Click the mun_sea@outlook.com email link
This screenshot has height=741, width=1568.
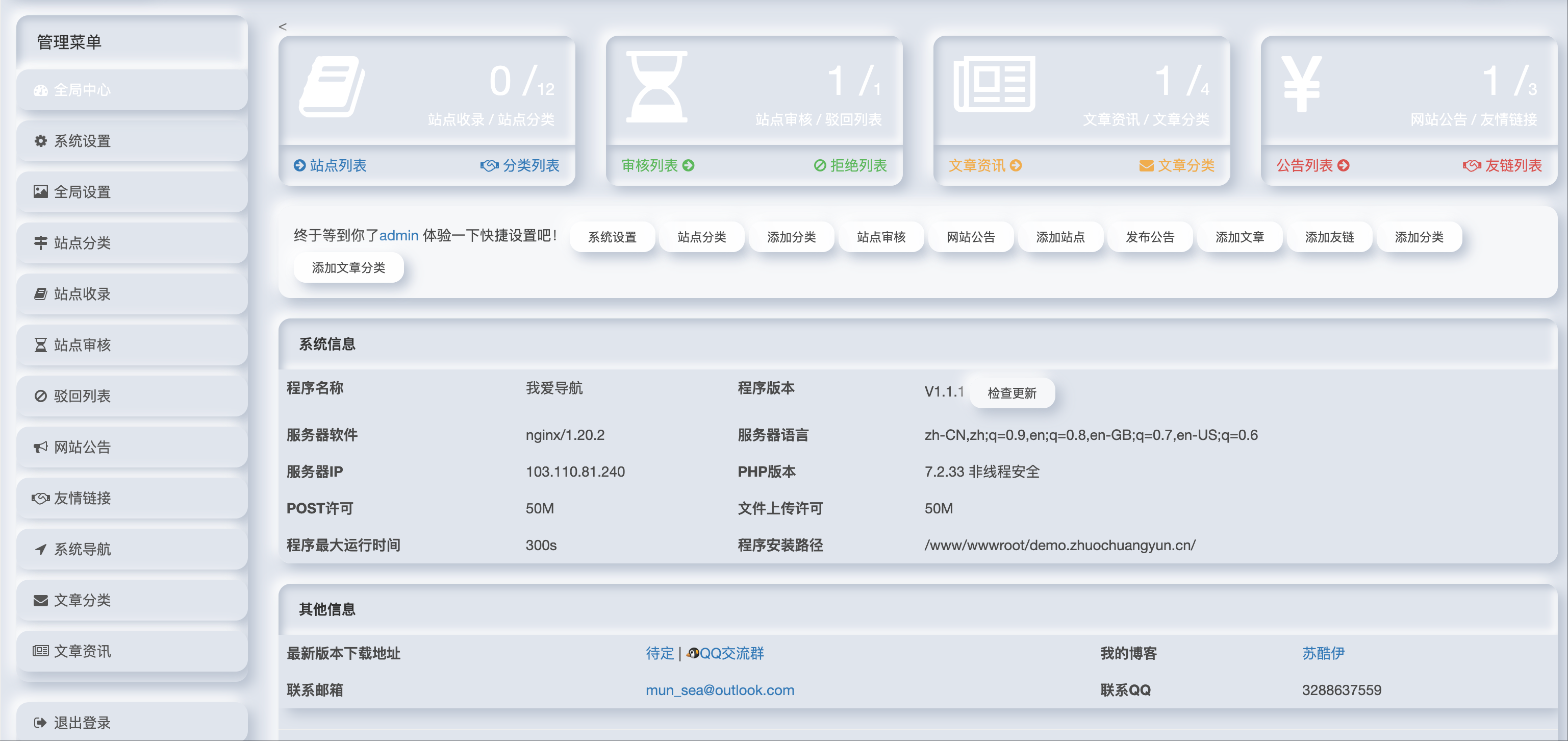pos(720,690)
